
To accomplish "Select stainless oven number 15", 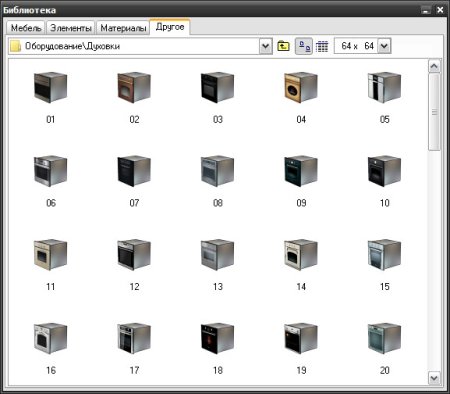I will pyautogui.click(x=384, y=254).
